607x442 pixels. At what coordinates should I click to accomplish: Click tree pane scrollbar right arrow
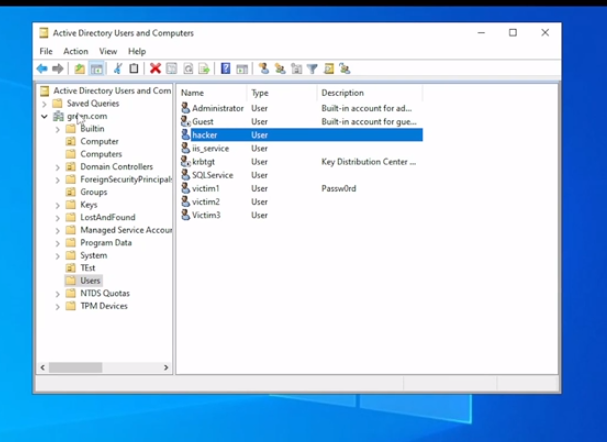pyautogui.click(x=166, y=367)
